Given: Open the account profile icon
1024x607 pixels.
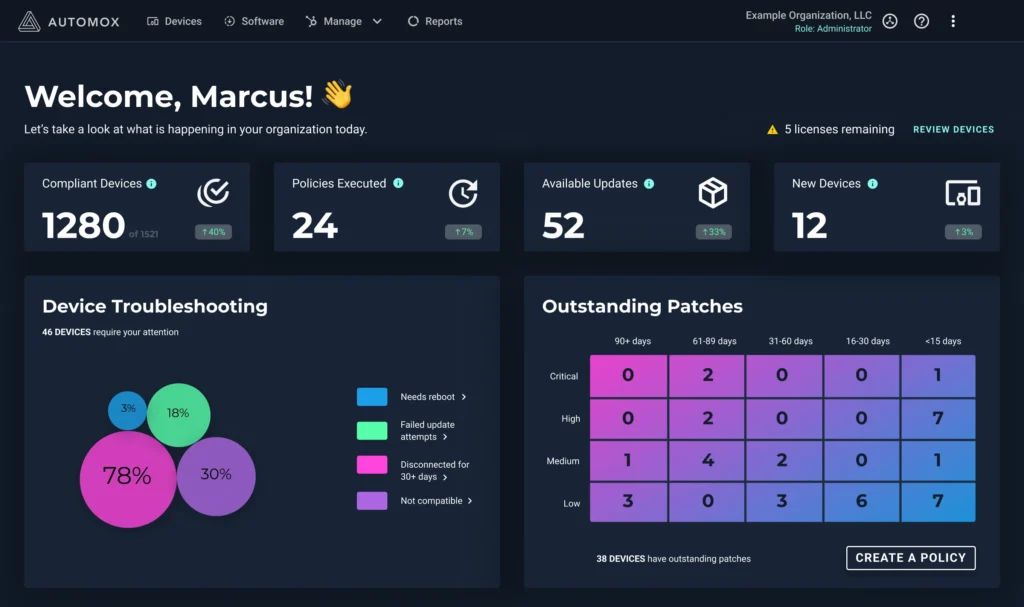Looking at the screenshot, I should click(890, 21).
